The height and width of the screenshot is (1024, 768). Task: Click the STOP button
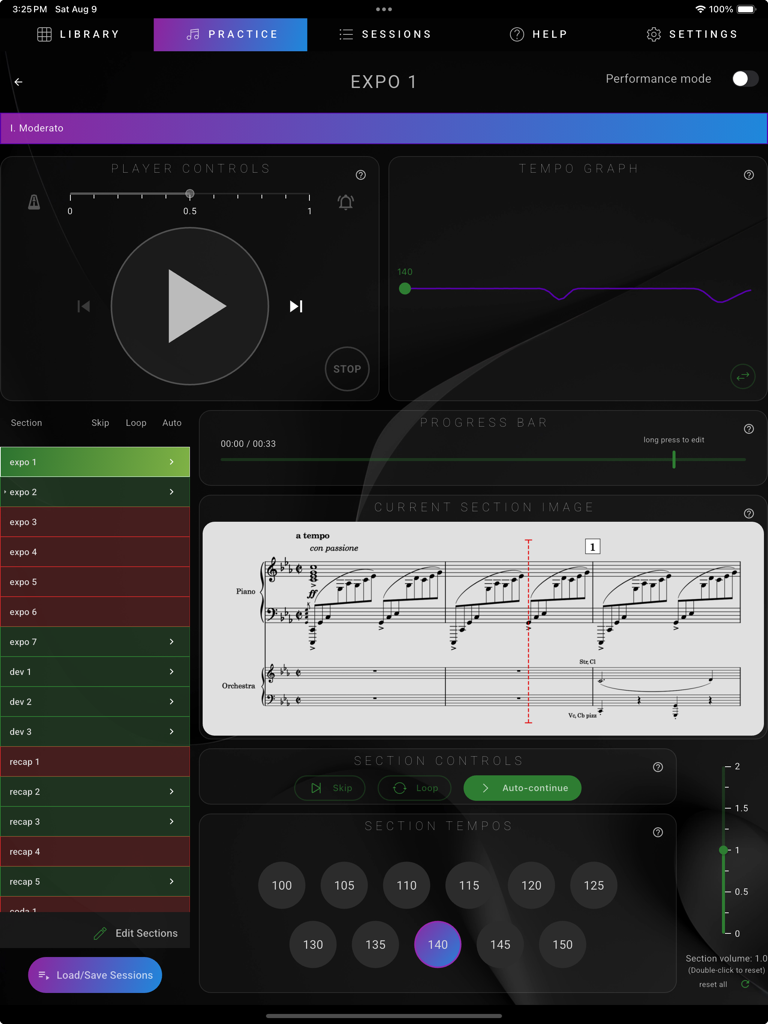[347, 369]
